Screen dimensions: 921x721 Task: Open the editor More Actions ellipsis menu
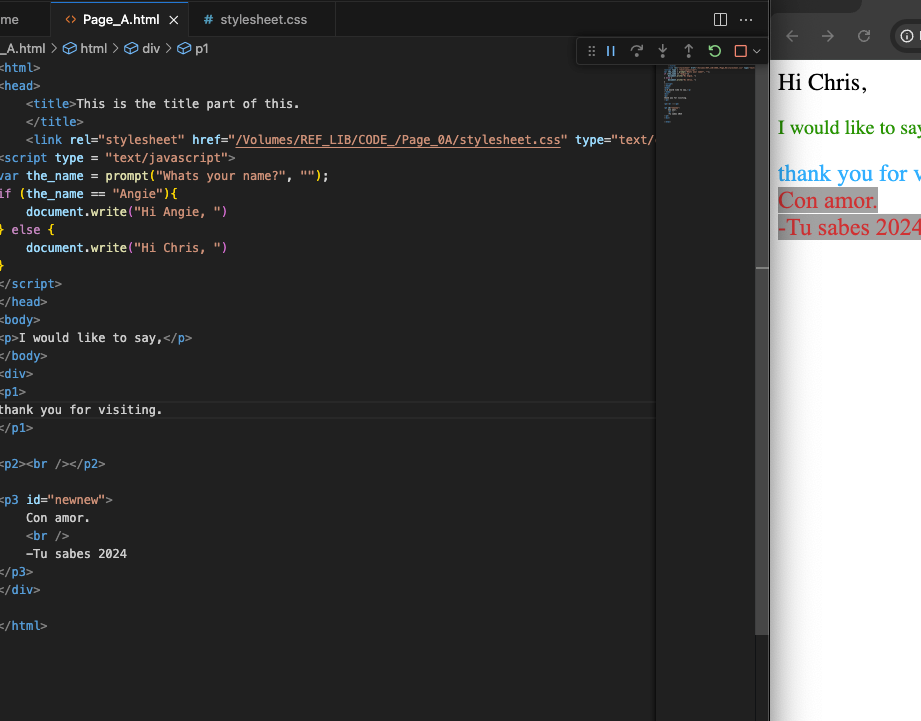(746, 20)
